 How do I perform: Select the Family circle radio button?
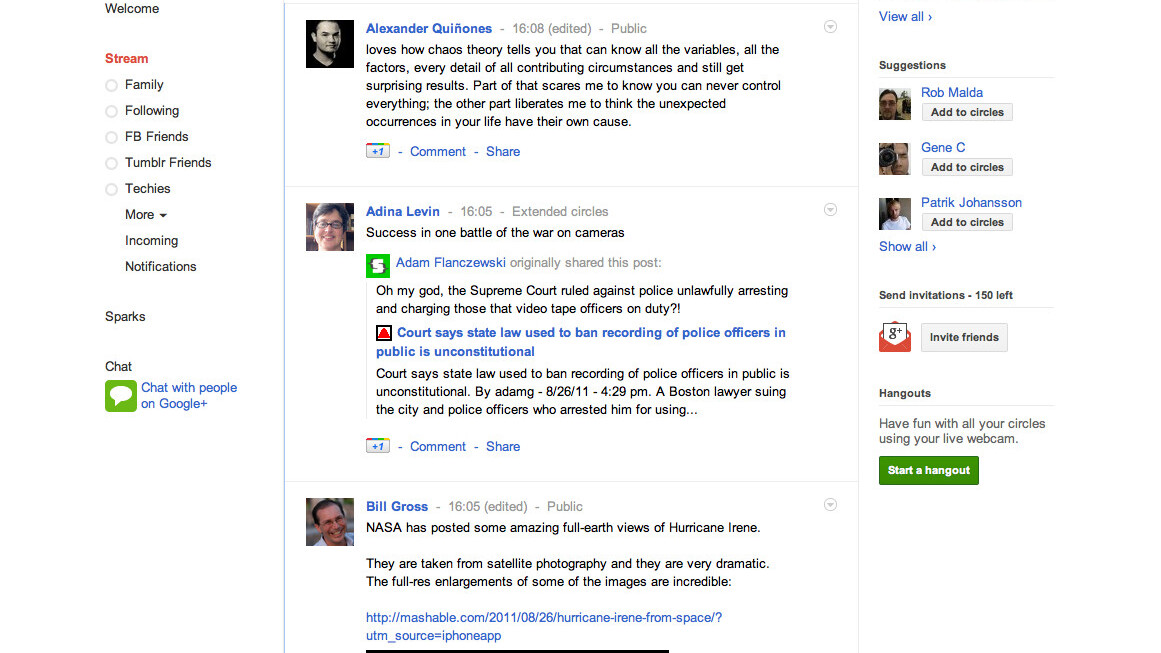coord(112,85)
